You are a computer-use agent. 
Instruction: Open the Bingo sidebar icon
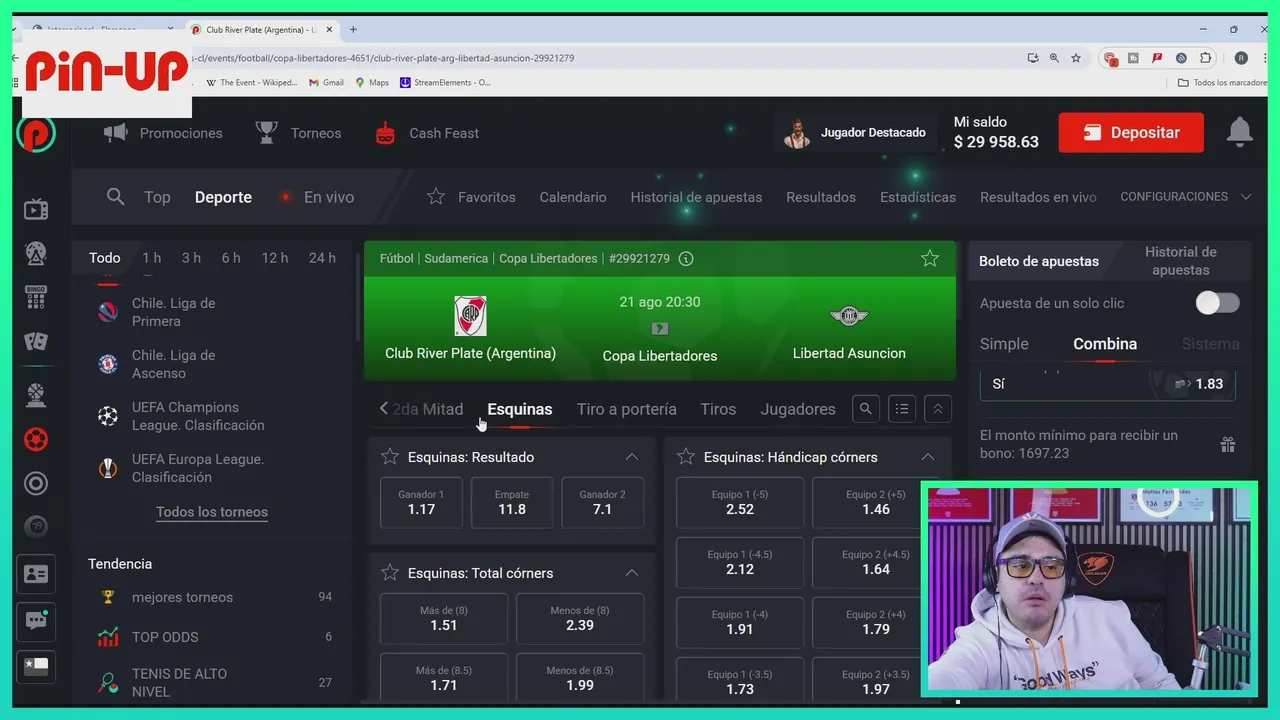click(36, 297)
